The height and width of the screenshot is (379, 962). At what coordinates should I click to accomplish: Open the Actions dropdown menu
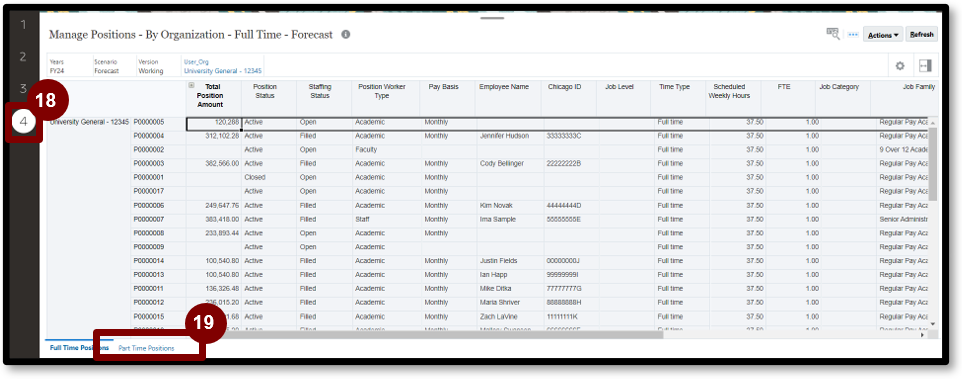(x=883, y=35)
